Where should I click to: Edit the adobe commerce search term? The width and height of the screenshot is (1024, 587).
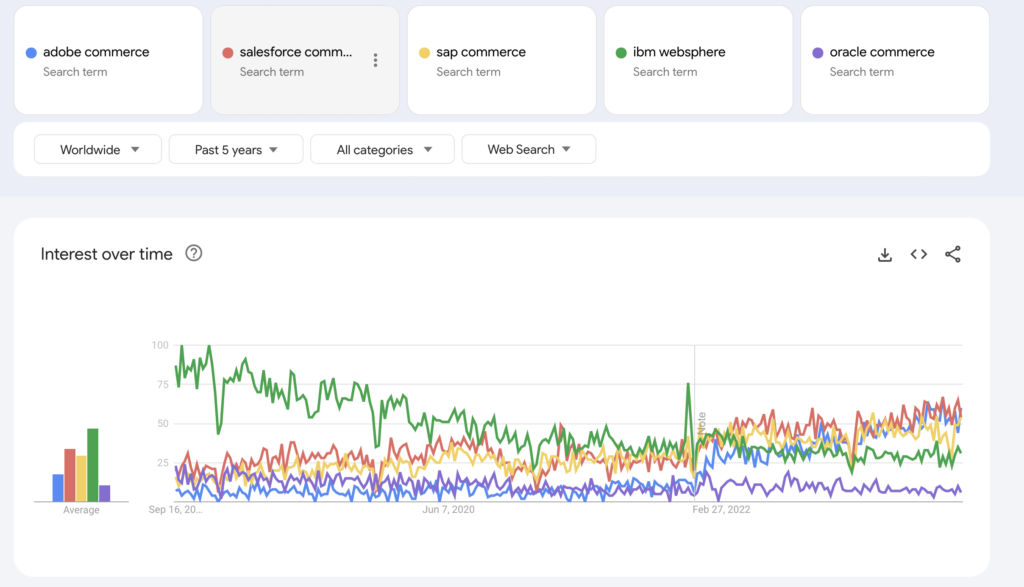pos(96,52)
